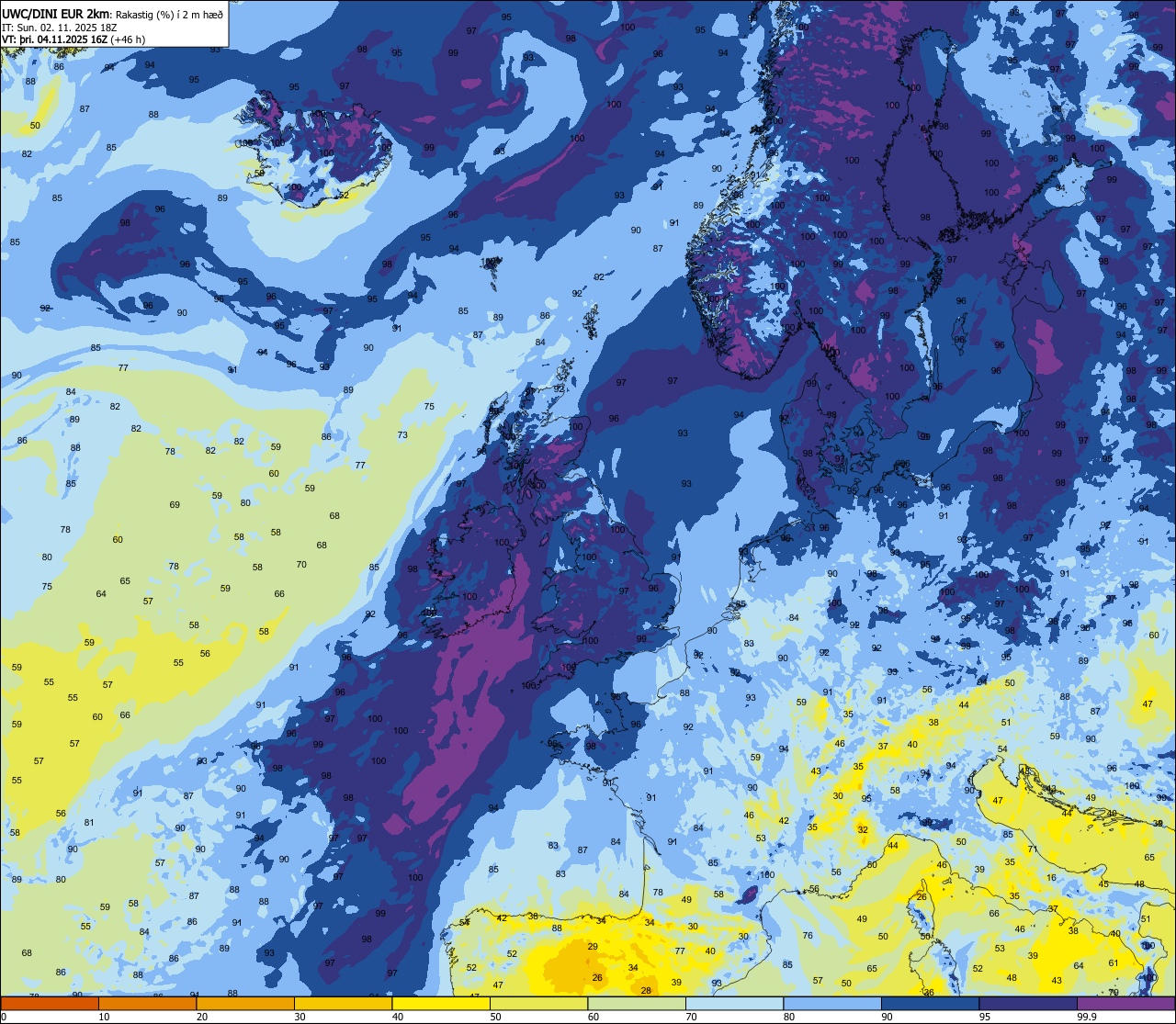1176x1024 pixels.
Task: Click the "UWC/DINI EUR 2km" map title
Action: pyautogui.click(x=55, y=14)
